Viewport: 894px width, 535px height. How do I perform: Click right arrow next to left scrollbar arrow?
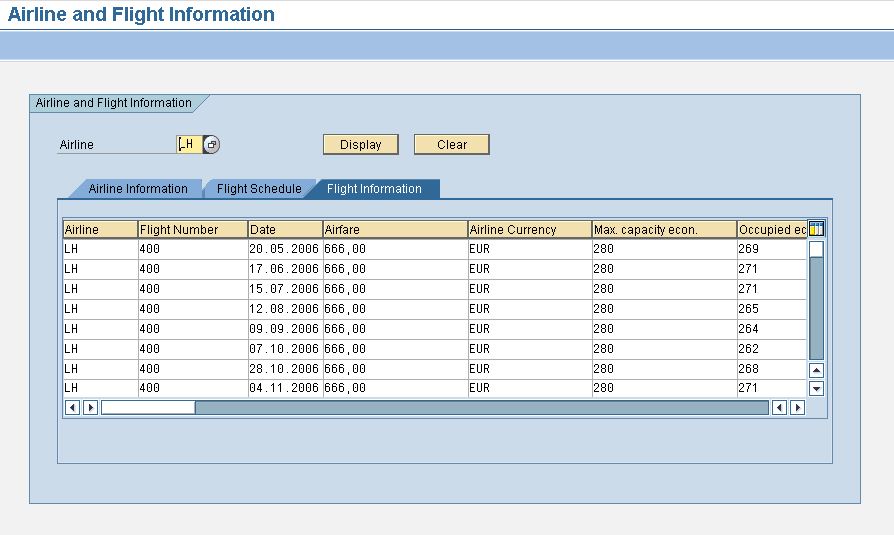click(90, 407)
